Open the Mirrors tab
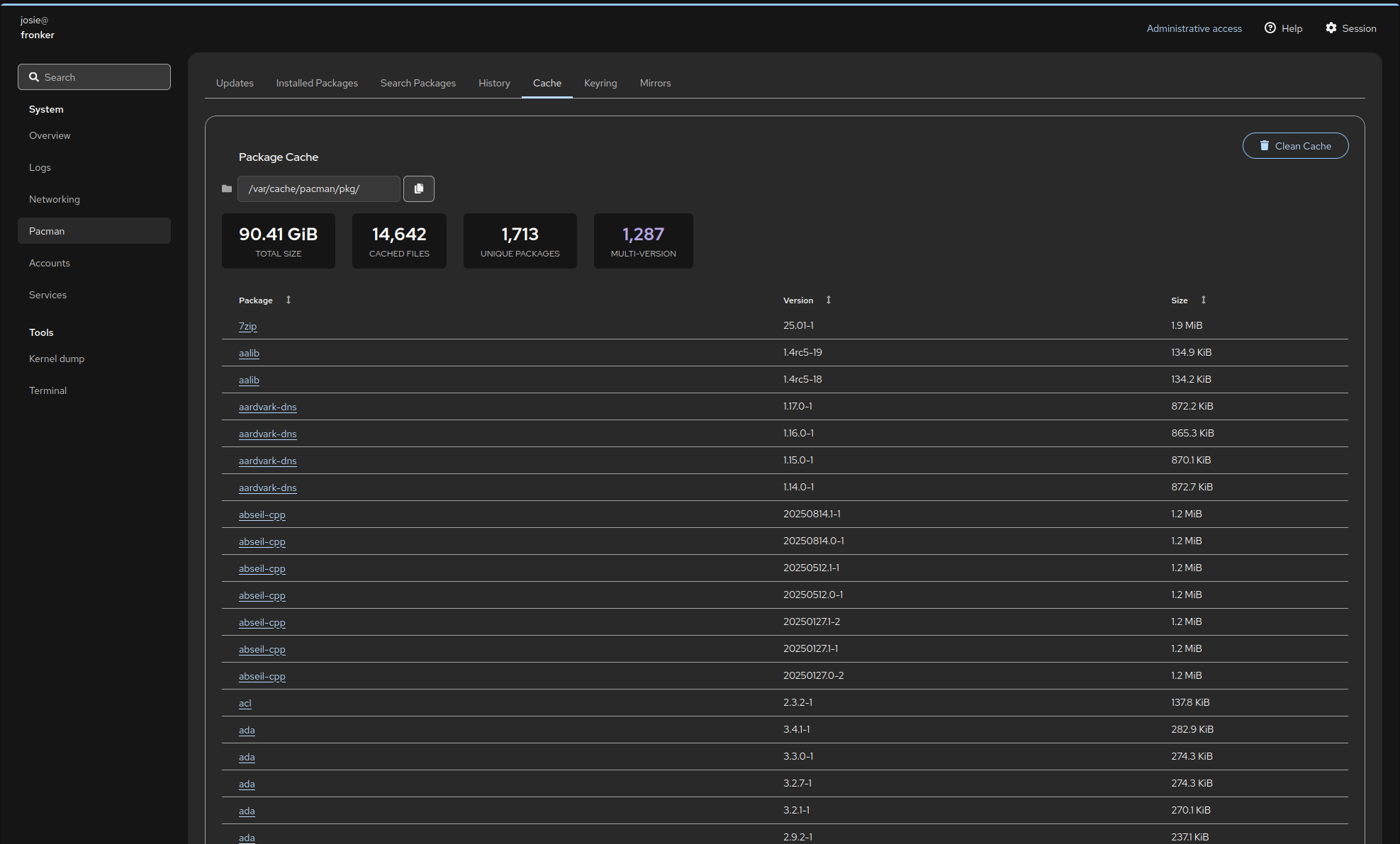Screen dimensions: 1400x844 (655, 83)
